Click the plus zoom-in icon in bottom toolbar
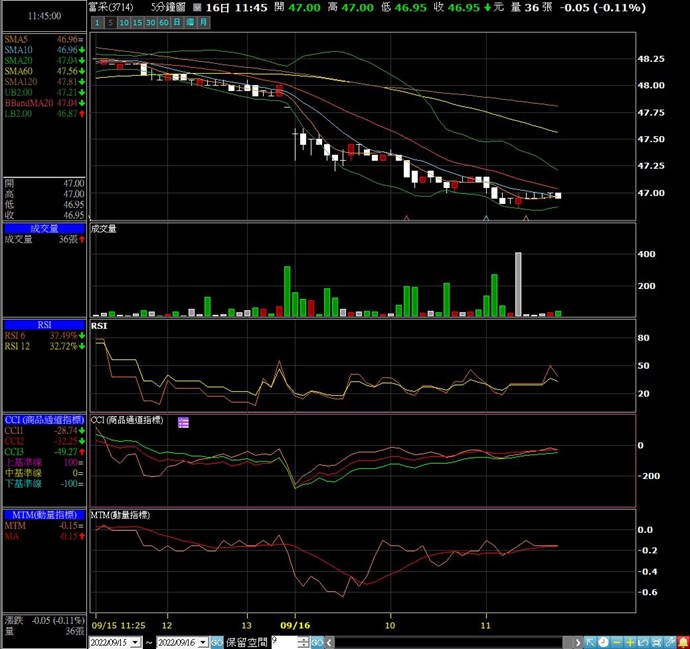 (x=630, y=642)
